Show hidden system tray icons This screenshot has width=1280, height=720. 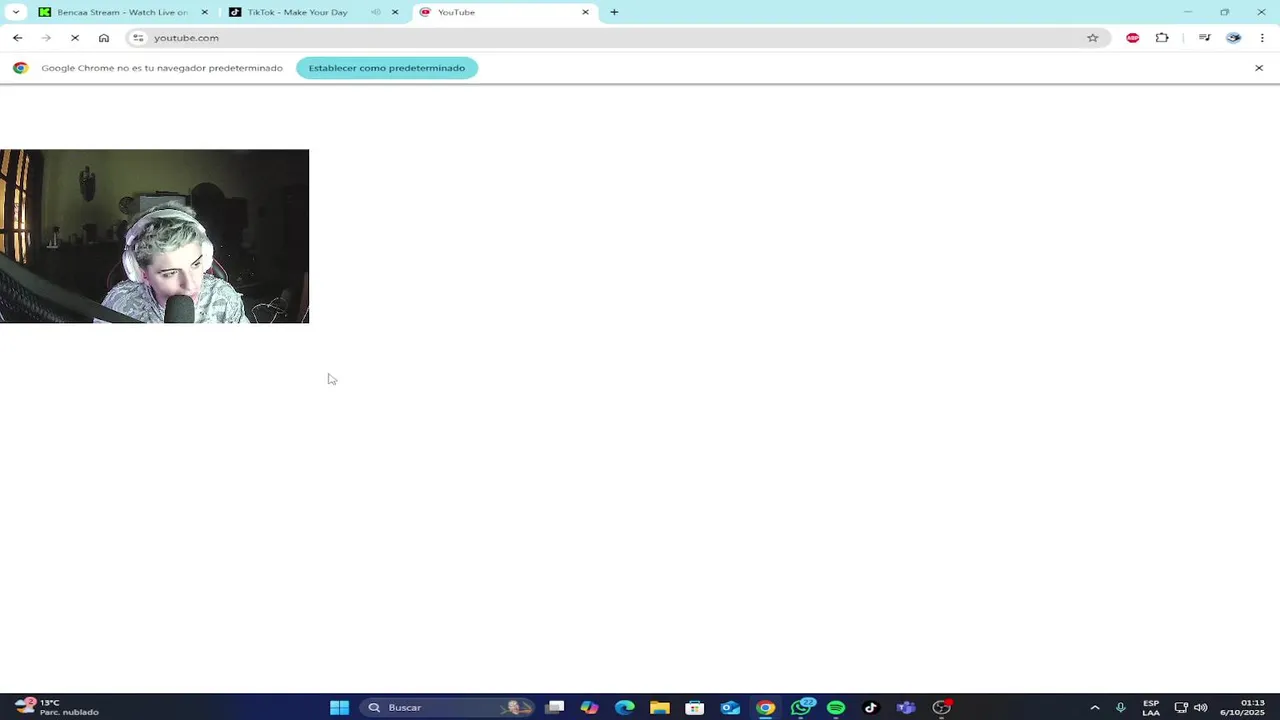tap(1095, 708)
